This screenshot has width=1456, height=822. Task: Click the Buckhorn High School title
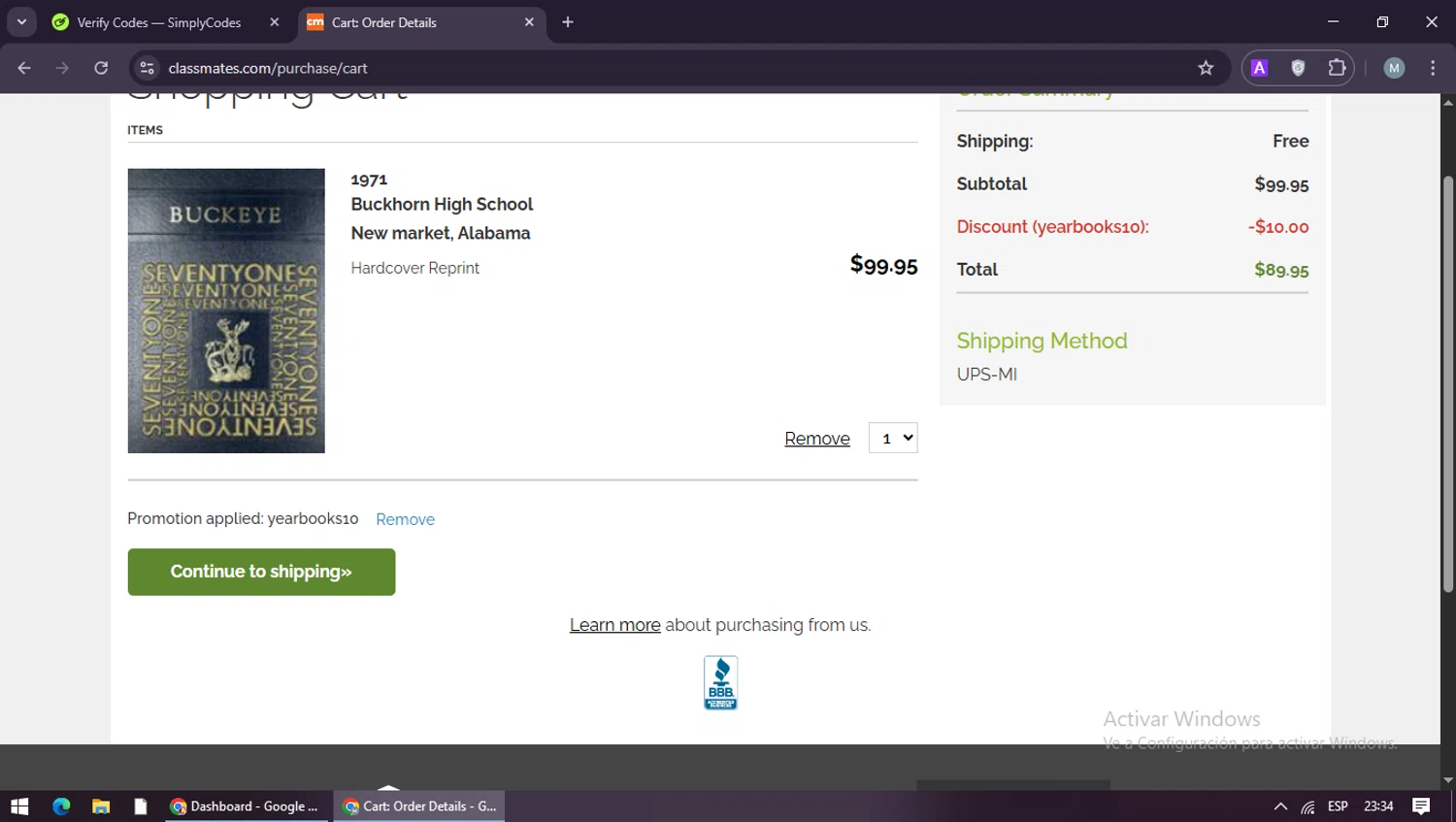[442, 204]
